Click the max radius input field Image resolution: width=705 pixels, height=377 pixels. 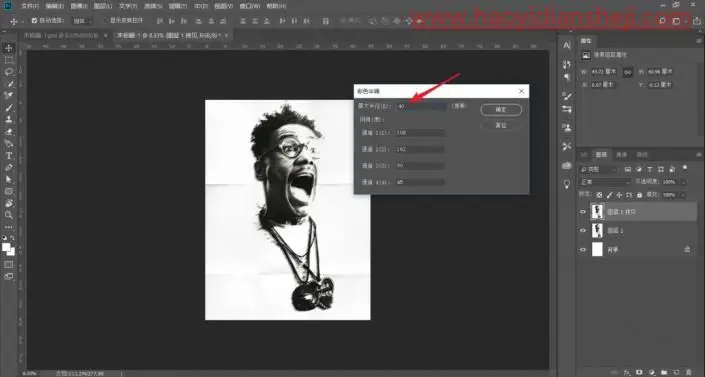(421, 106)
